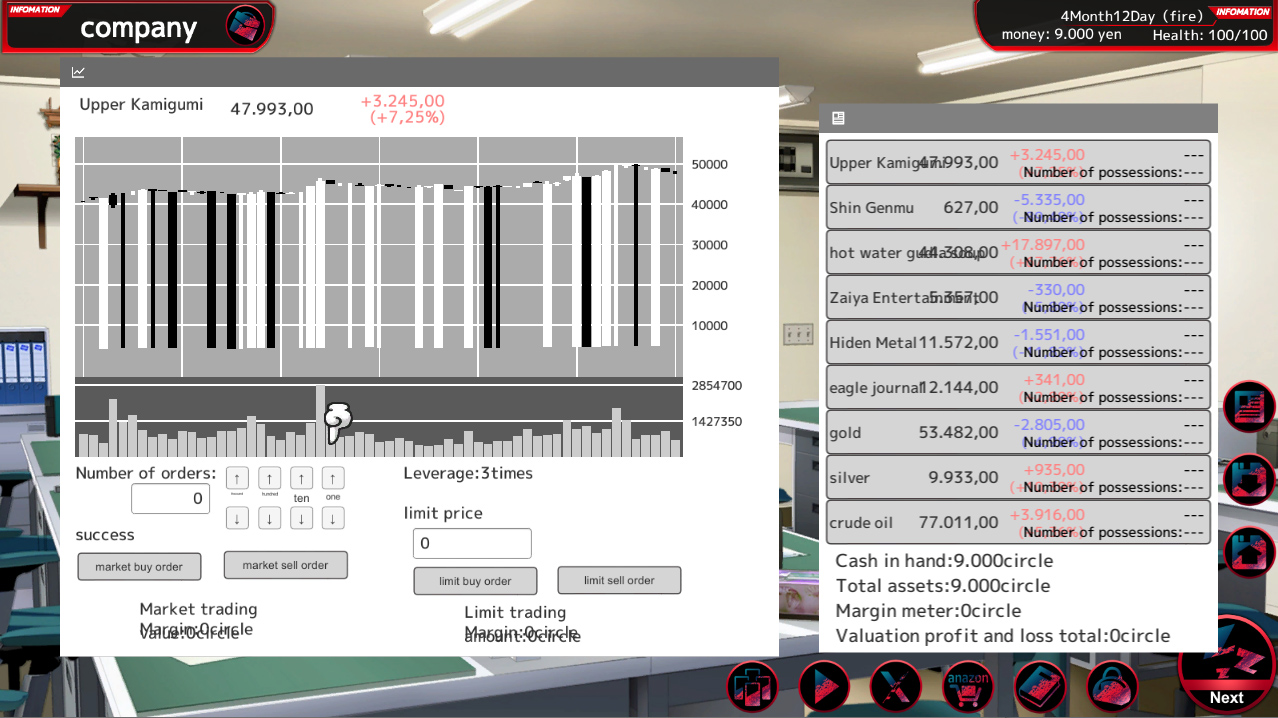Click the play triangle icon in the bottom bar

click(x=824, y=687)
